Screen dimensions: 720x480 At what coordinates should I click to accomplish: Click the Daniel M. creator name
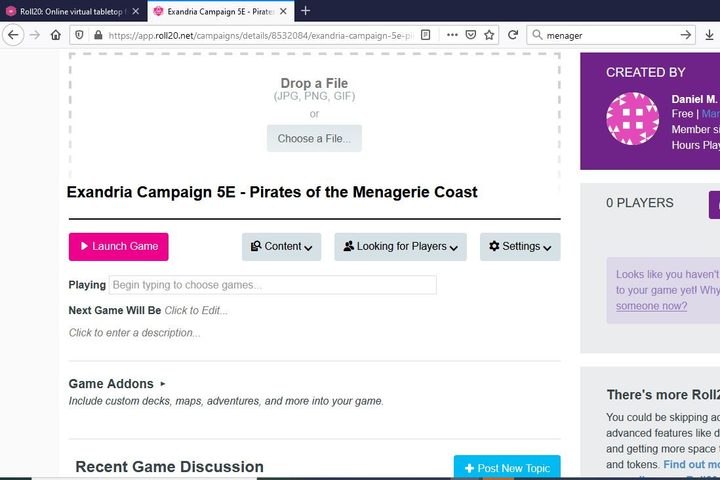694,99
